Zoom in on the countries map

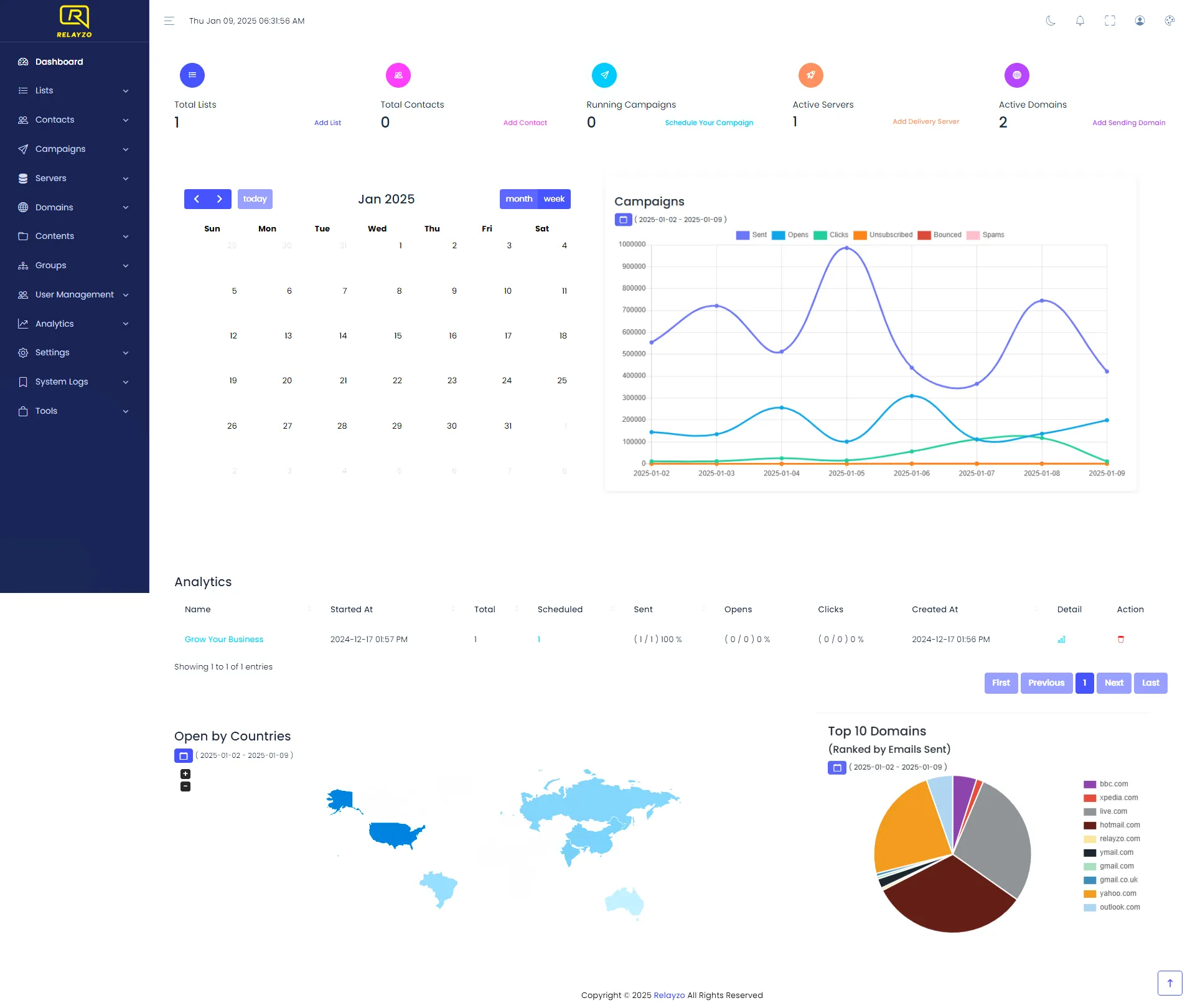pyautogui.click(x=185, y=774)
